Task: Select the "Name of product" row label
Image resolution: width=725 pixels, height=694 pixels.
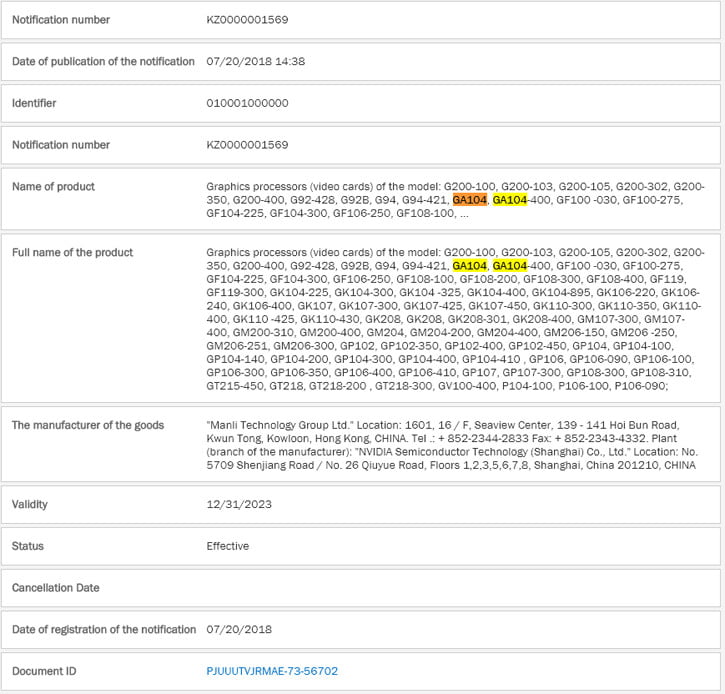Action: [53, 187]
